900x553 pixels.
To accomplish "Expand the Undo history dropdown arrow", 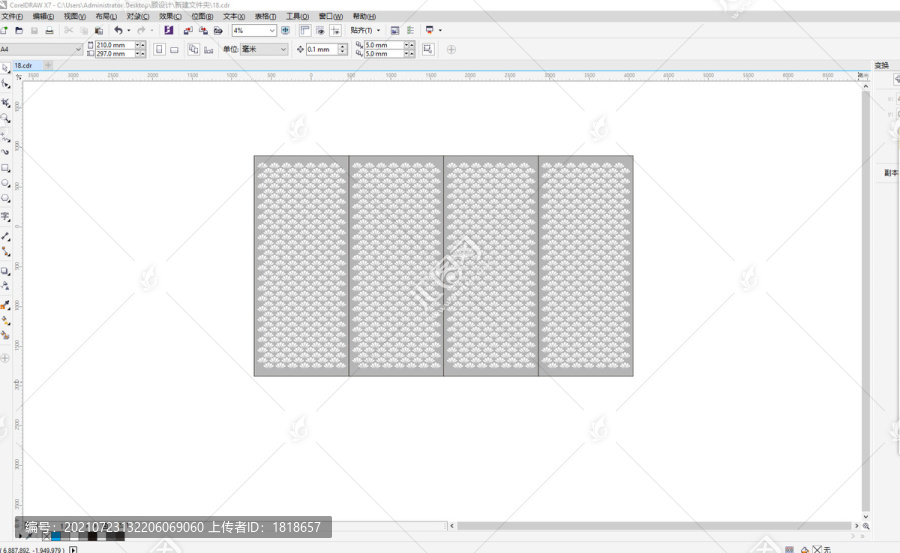I will [129, 30].
